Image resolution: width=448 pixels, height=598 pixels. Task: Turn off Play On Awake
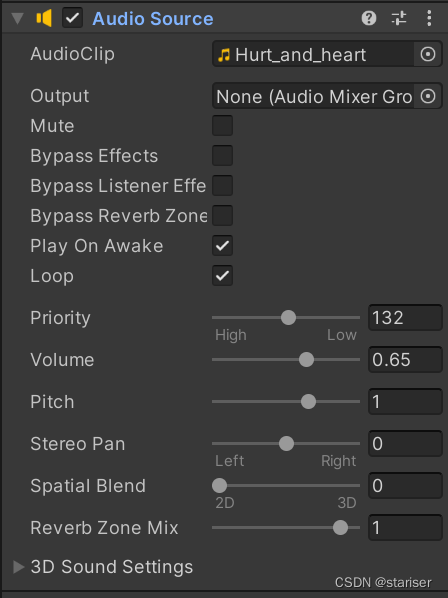[222, 246]
